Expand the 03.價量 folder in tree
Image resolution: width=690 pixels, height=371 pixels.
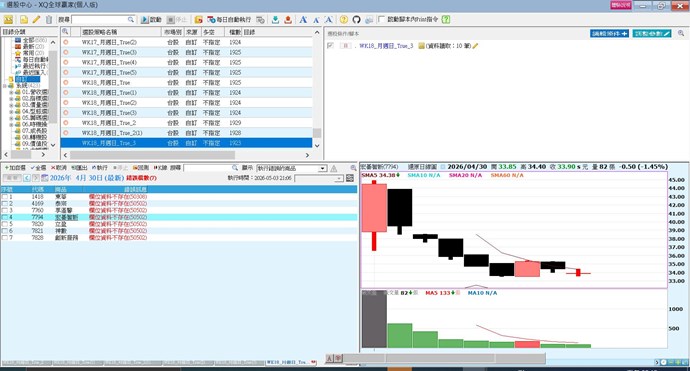click(11, 105)
